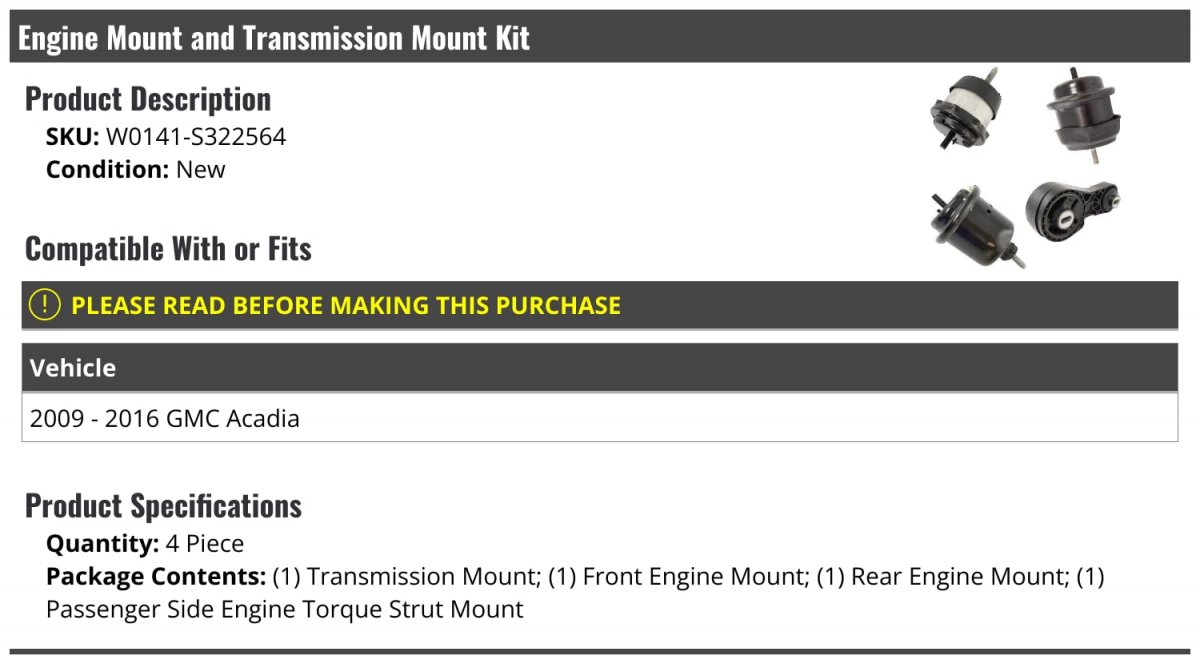This screenshot has width=1200, height=664.
Task: Select the SKU number W0141-S322564
Action: 196,137
